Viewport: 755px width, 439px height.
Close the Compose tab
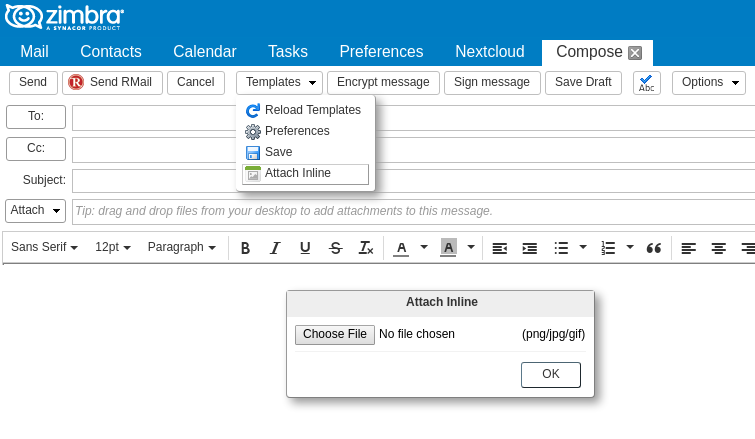tap(635, 53)
